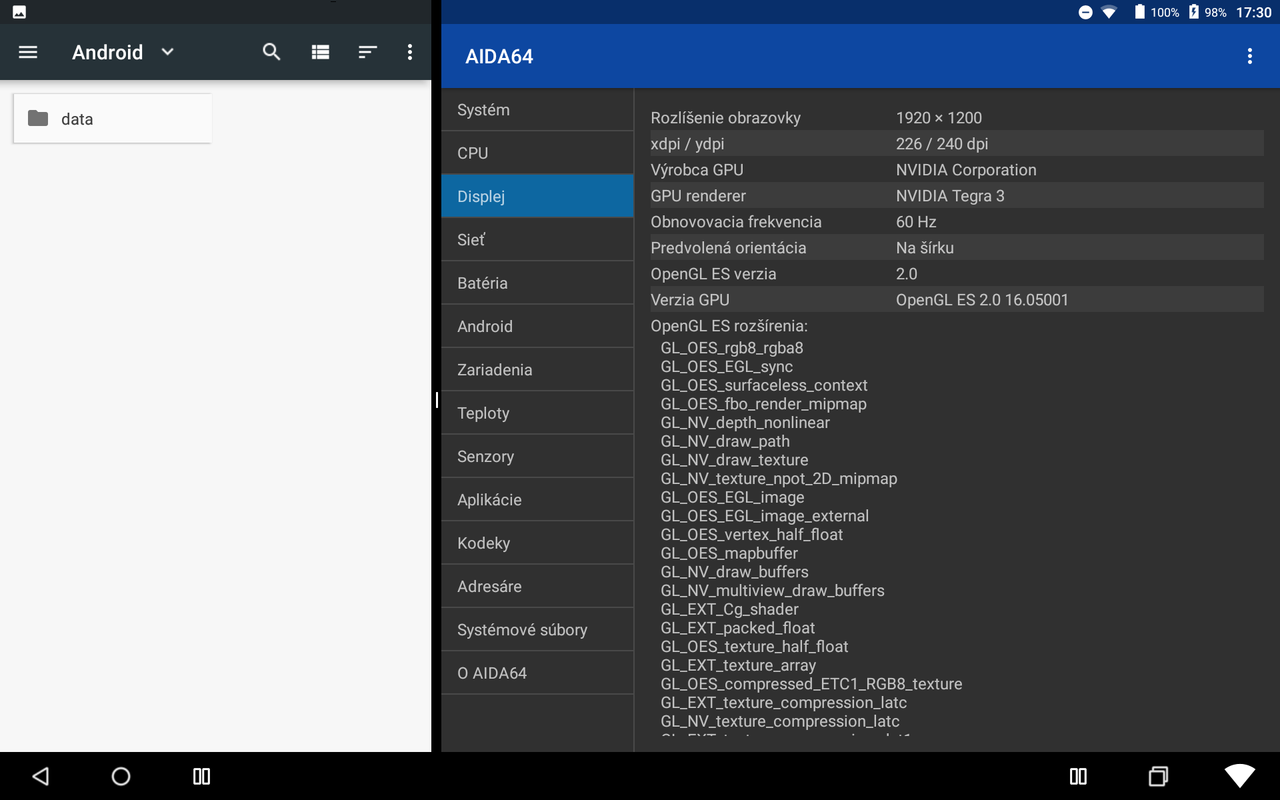Tap the Wi-Fi icon in status bar
The height and width of the screenshot is (800, 1280).
click(1109, 12)
